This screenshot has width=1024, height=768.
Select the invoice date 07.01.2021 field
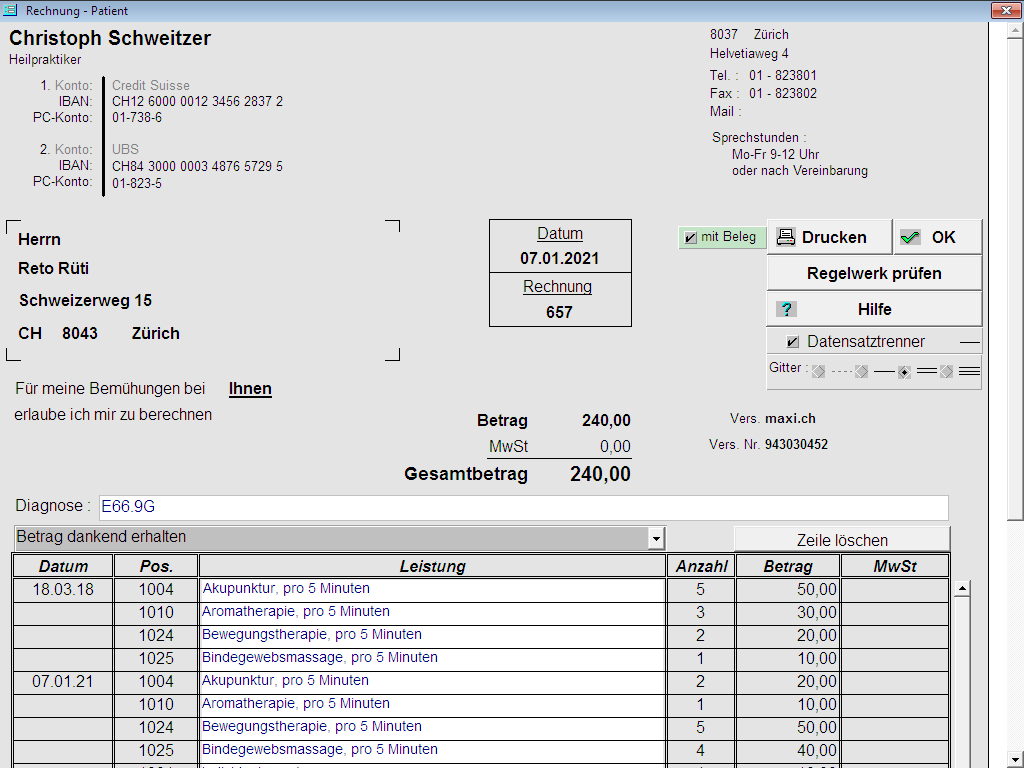point(559,258)
